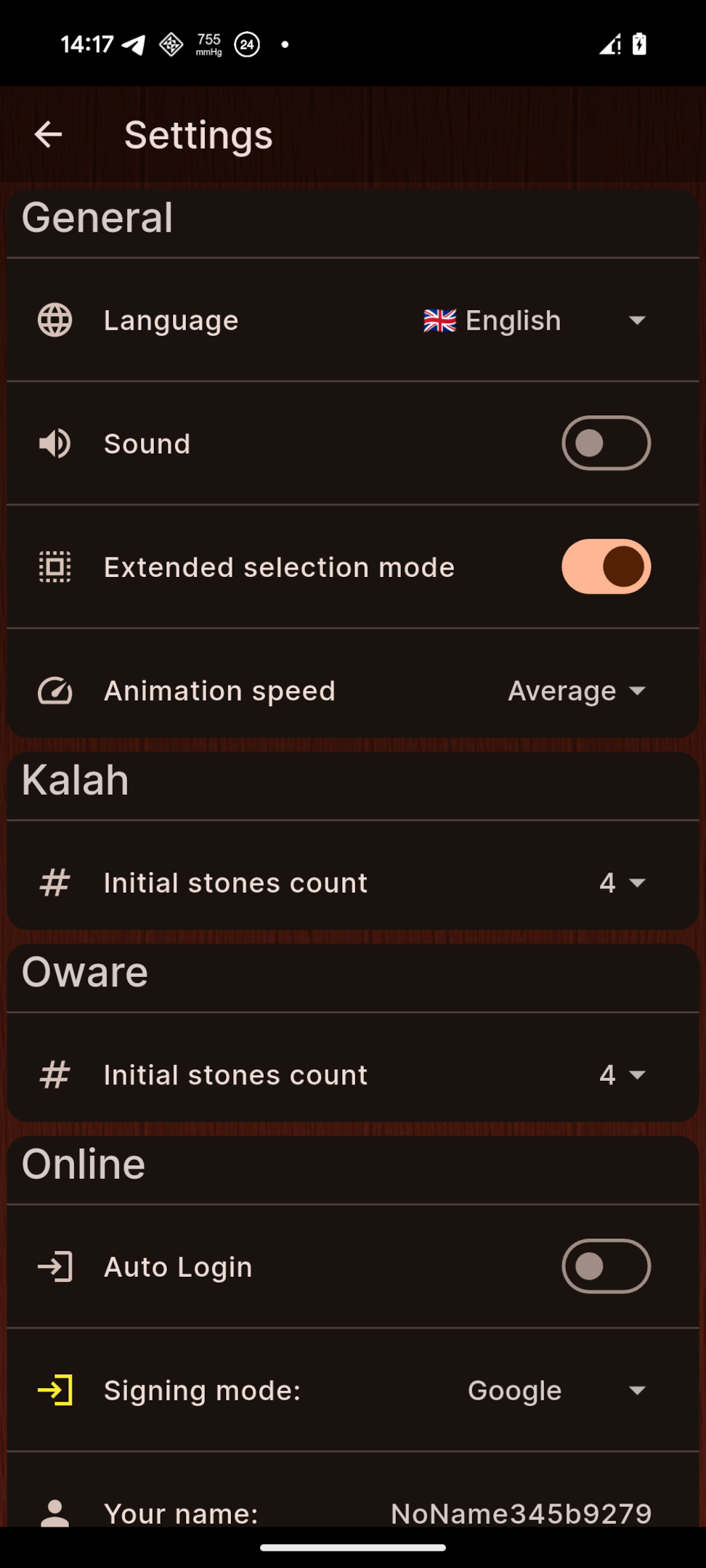Screen dimensions: 706x1568
Task: Click the Auto Login arrow icon
Action: click(x=55, y=1267)
